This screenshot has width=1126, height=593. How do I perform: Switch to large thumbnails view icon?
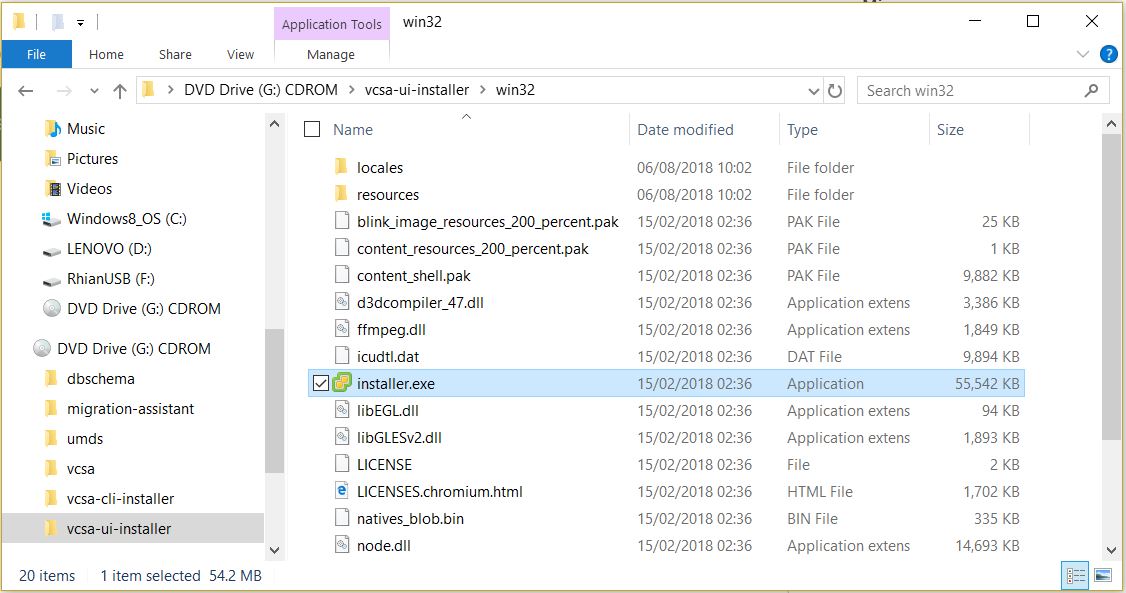1102,575
